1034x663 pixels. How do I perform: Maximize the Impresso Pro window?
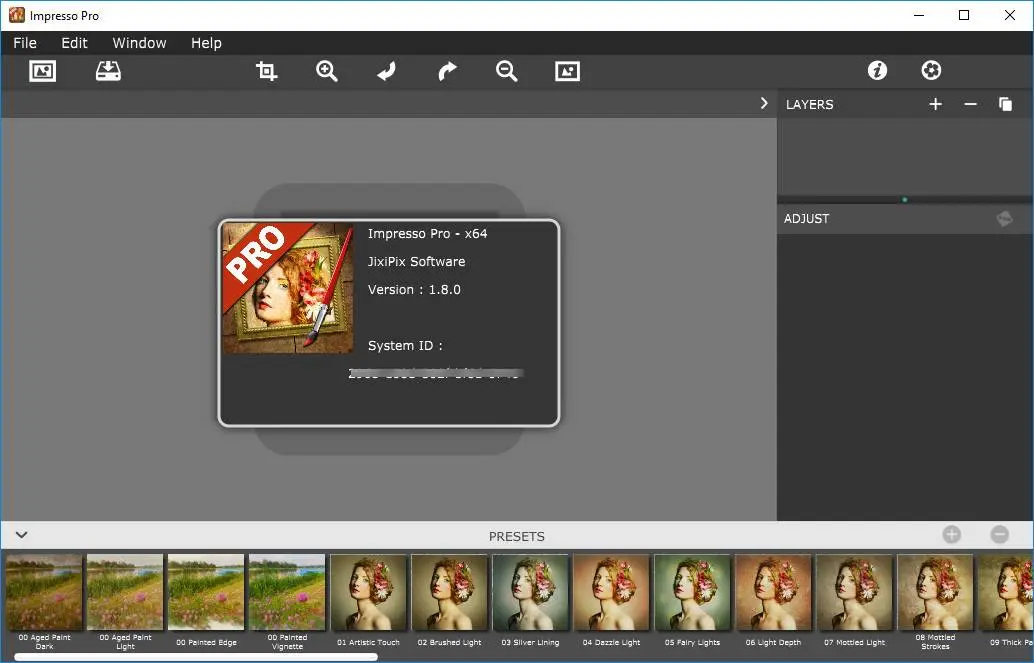pos(964,15)
